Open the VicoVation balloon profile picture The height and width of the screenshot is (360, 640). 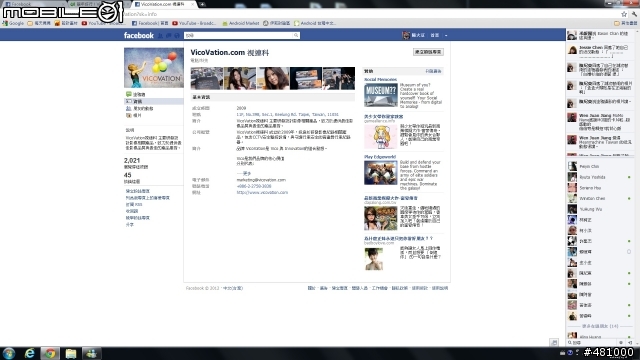coord(154,67)
